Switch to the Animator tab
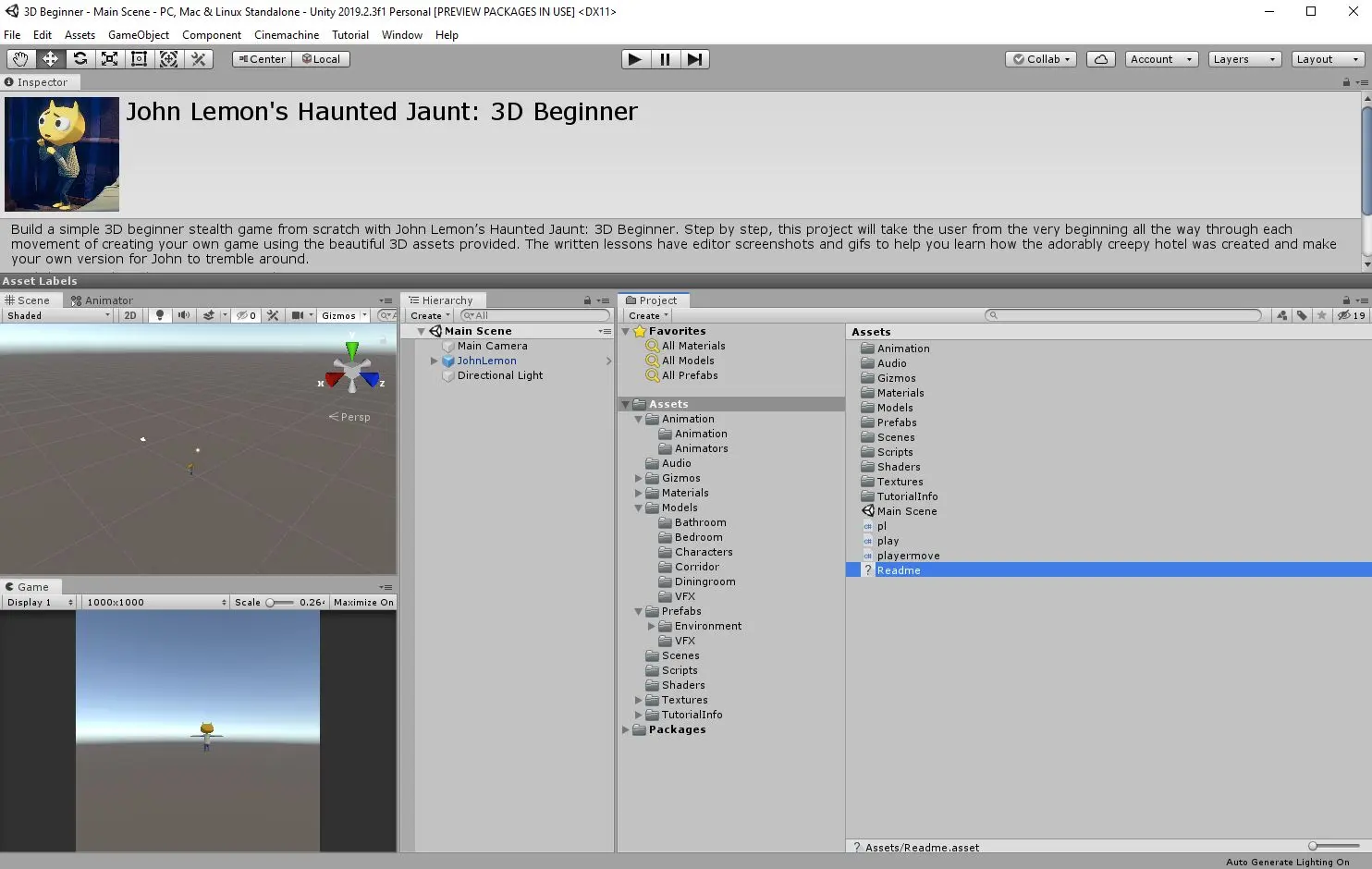The image size is (1372, 869). (103, 300)
